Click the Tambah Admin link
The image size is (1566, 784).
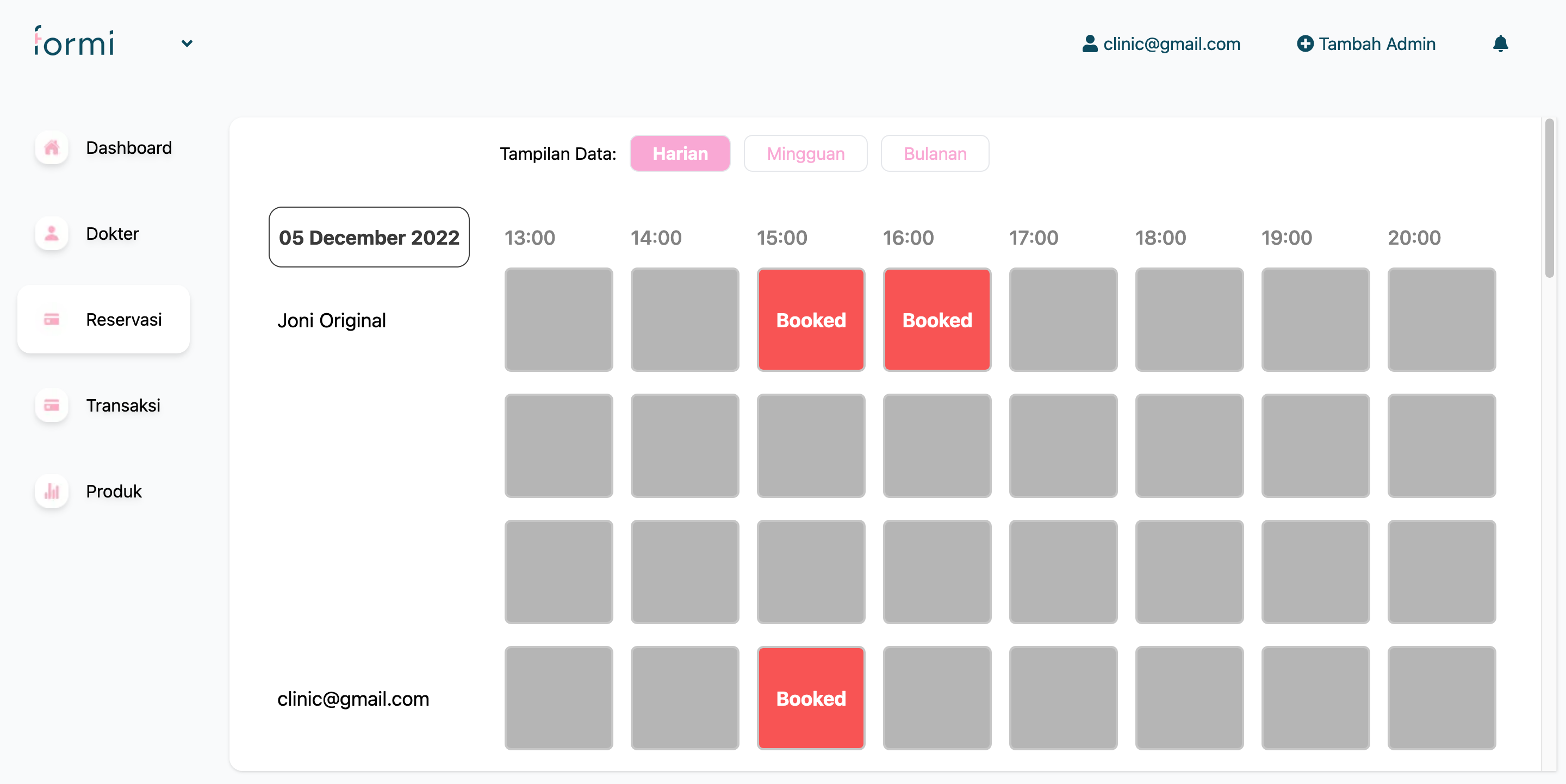[1376, 43]
